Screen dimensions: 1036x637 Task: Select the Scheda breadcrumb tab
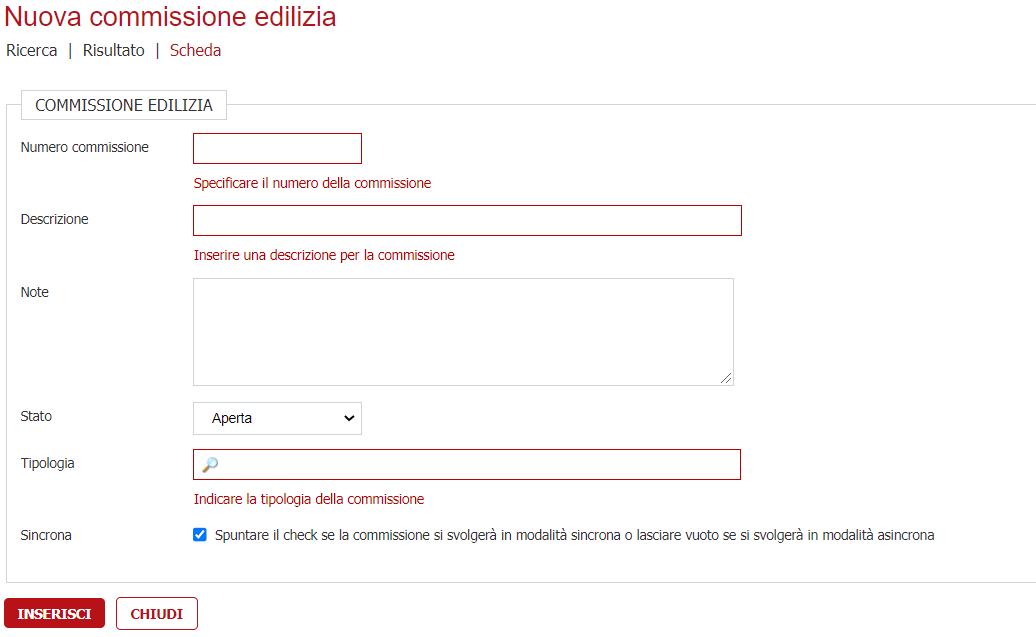(x=195, y=50)
